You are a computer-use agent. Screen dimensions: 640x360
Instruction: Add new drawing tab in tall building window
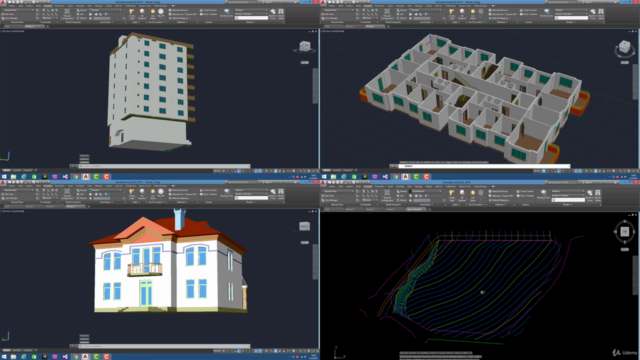[48, 27]
